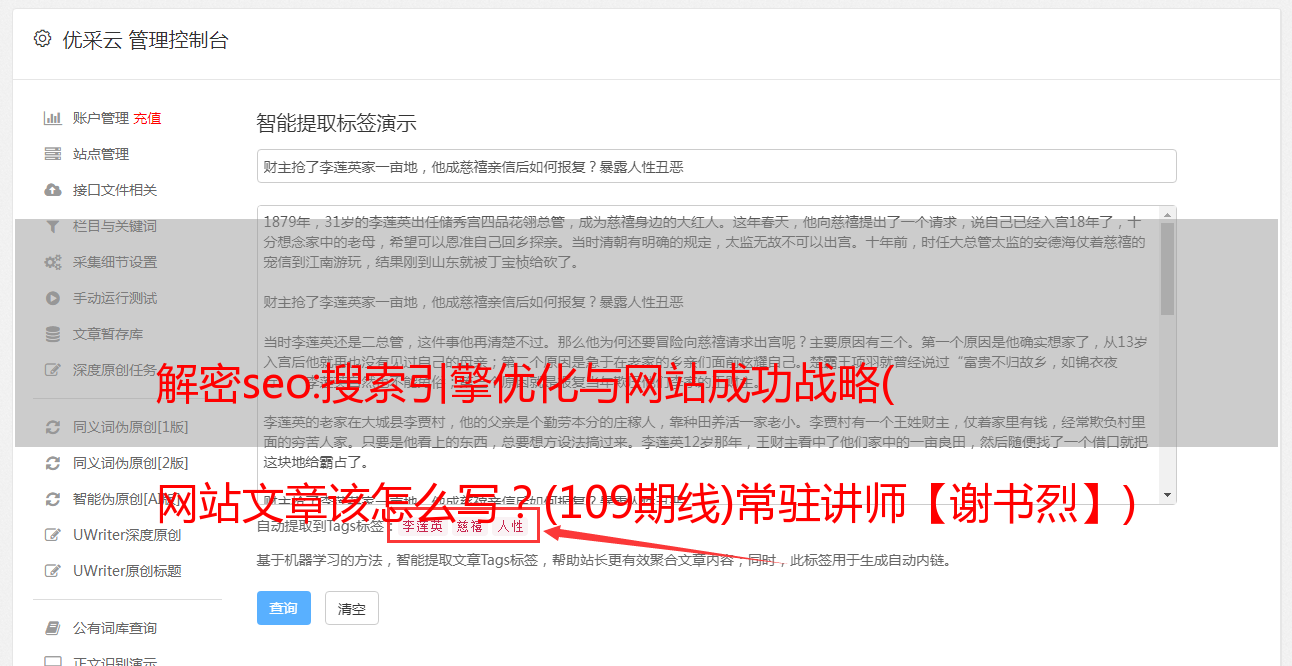This screenshot has width=1292, height=666.
Task: Click the 同义词伪原创[2版] refresh icon
Action: 53,463
